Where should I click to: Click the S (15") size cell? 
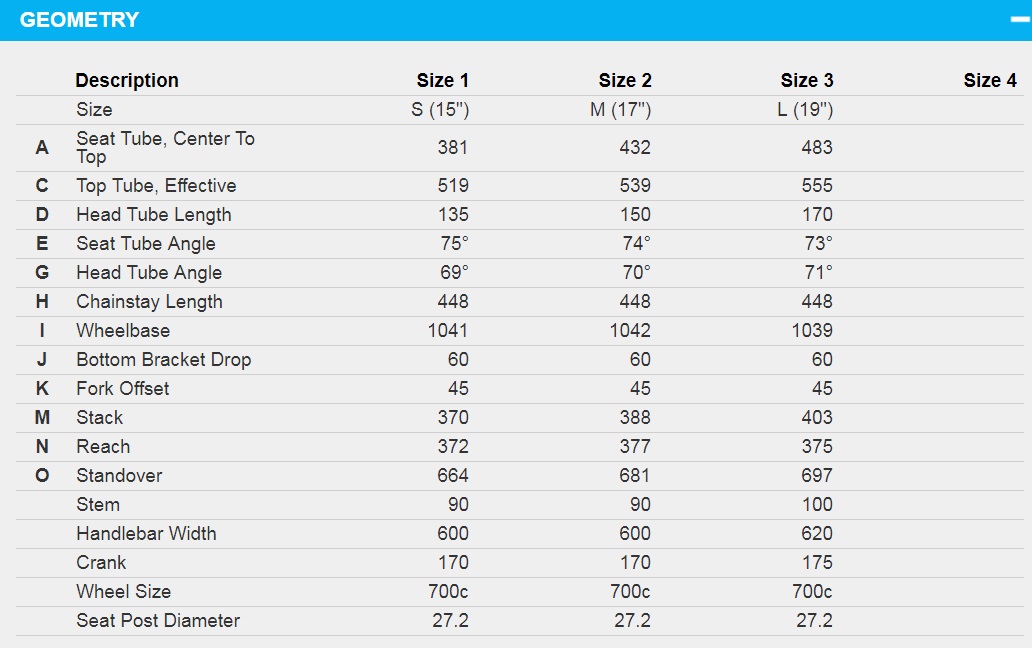click(x=440, y=109)
